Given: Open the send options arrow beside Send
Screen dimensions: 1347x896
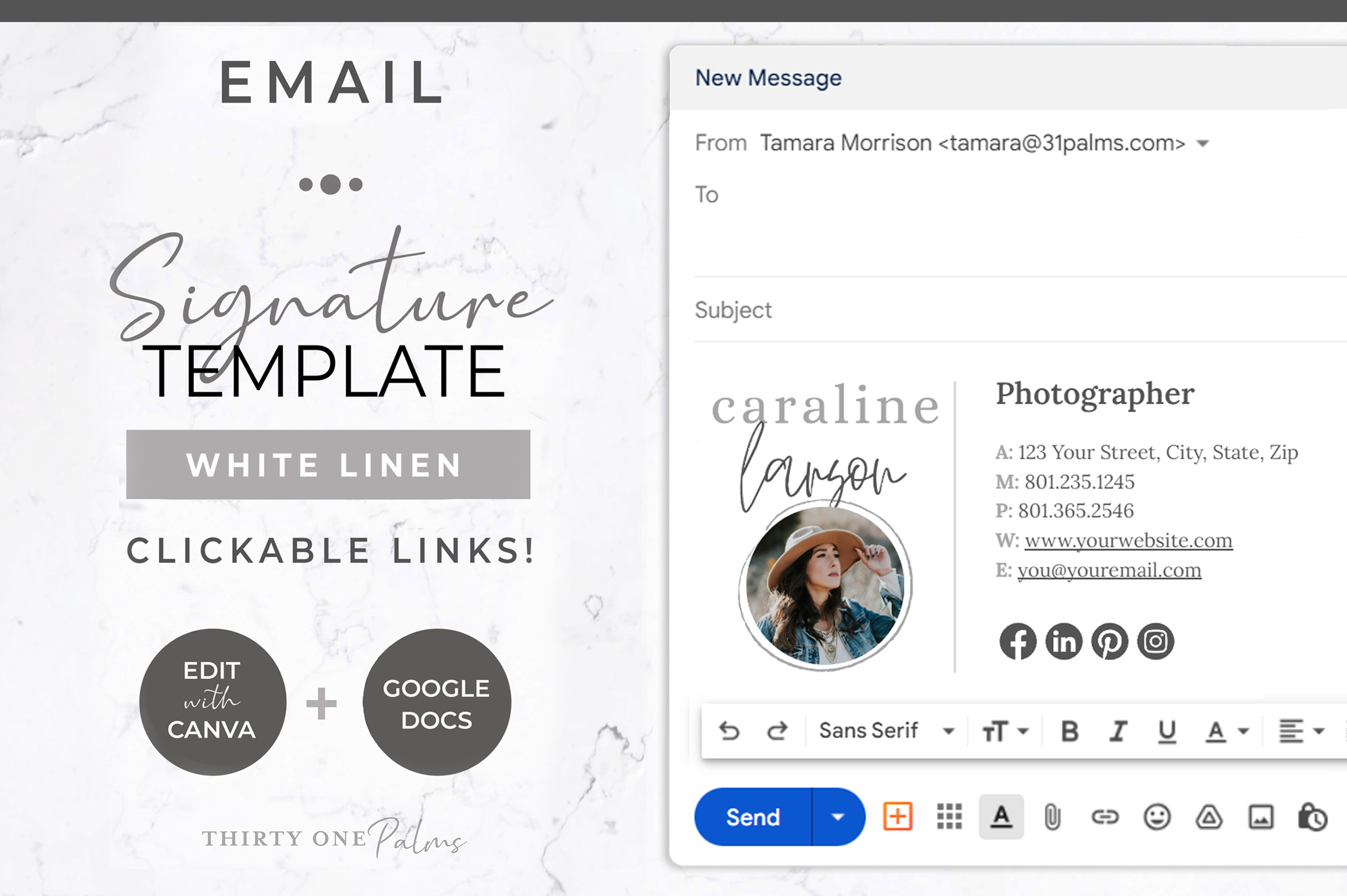Looking at the screenshot, I should 837,817.
